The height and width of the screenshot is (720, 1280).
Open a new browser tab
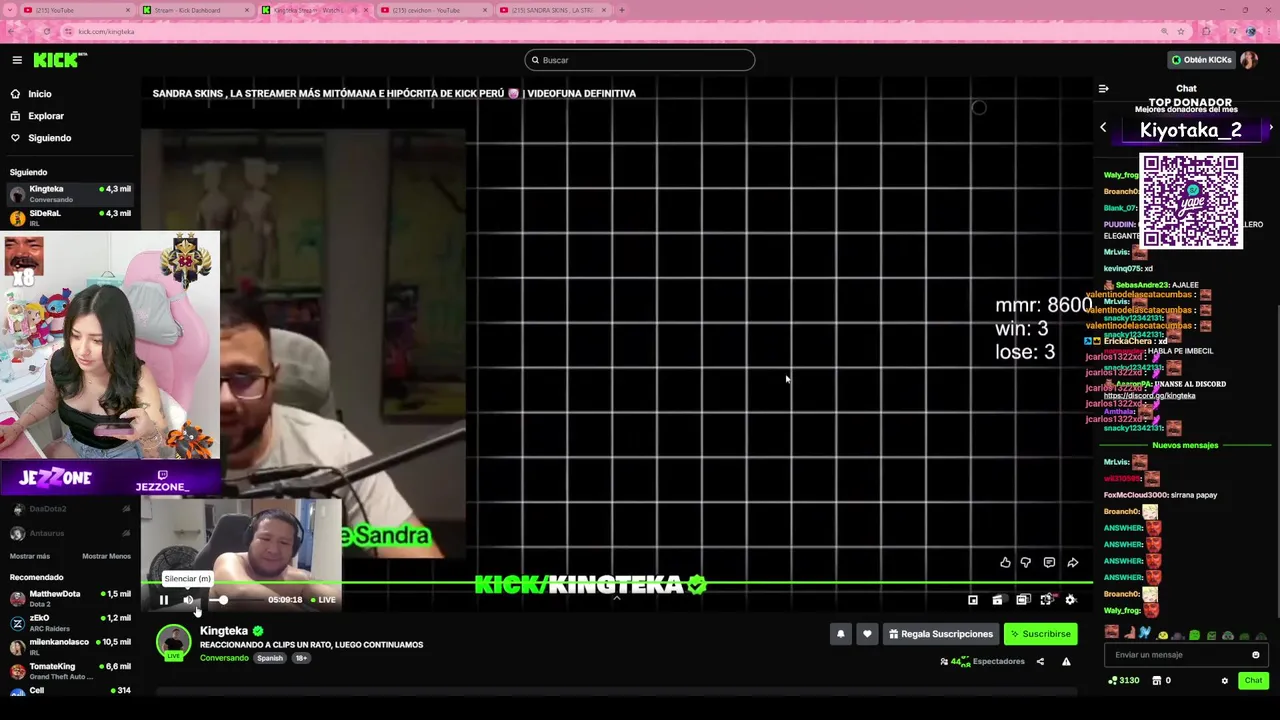coord(622,10)
